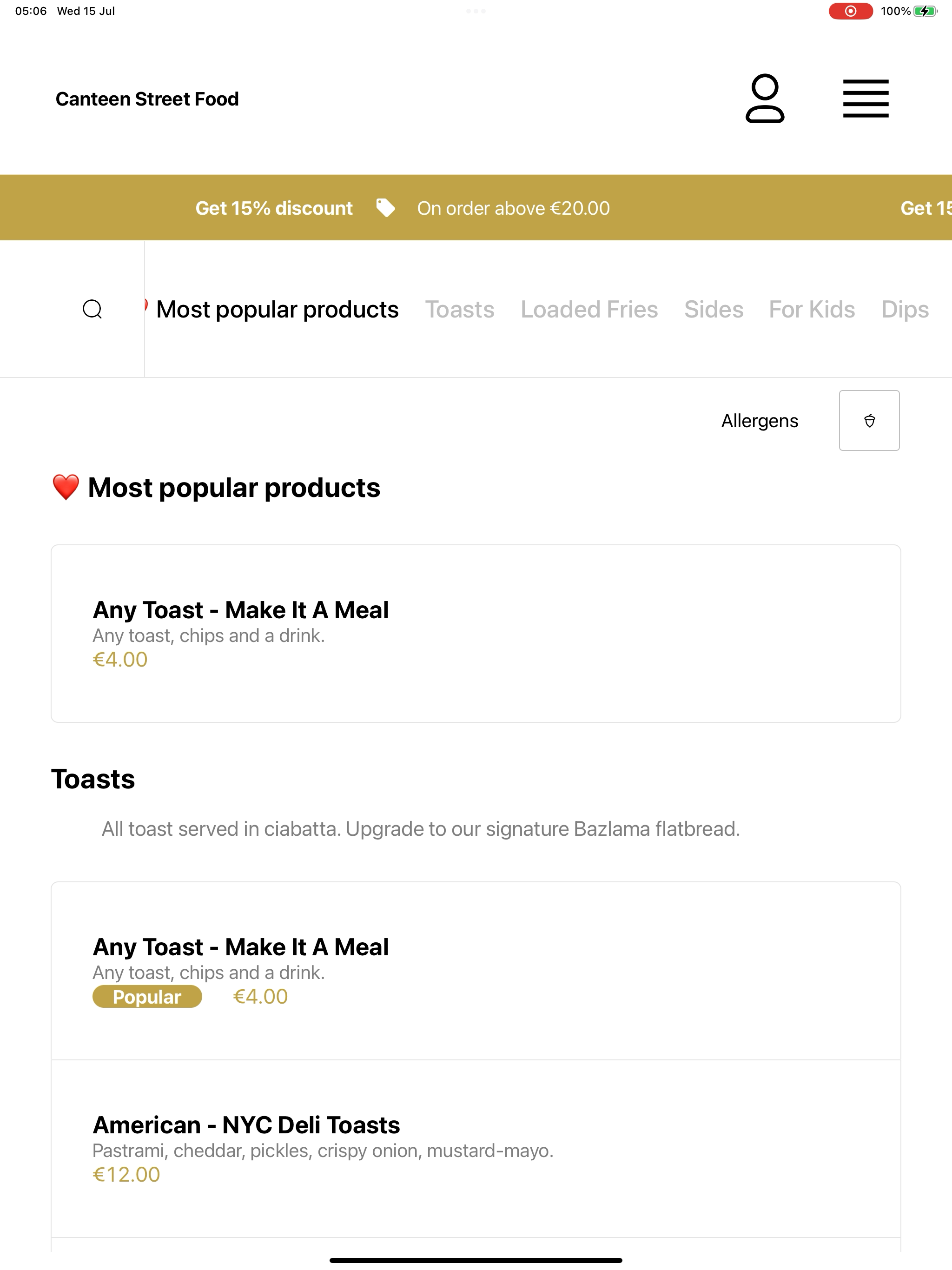Click Pastrami, cheddar, pickles description text
Image resolution: width=952 pixels, height=1270 pixels.
(323, 1151)
